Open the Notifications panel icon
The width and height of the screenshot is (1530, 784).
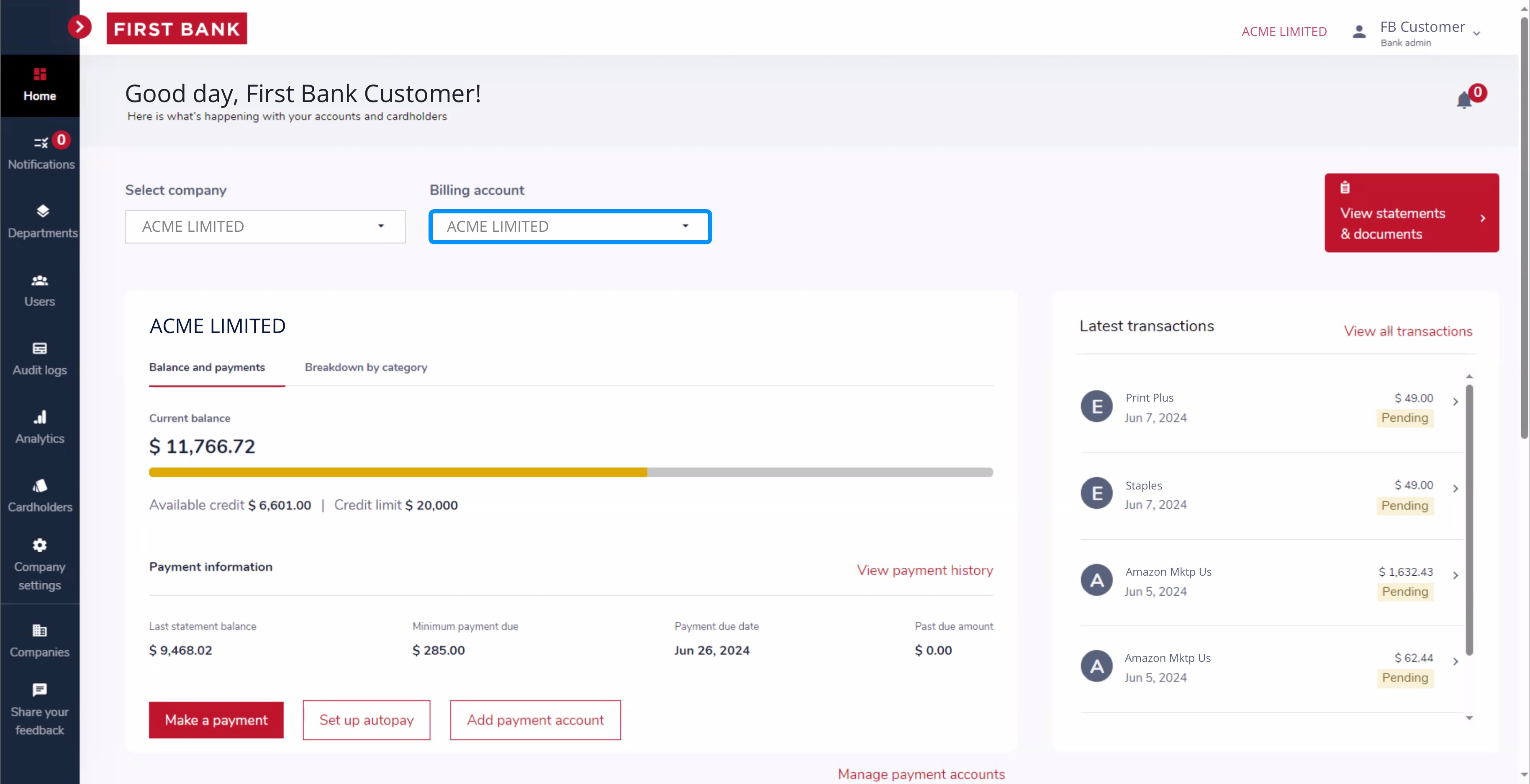click(x=40, y=150)
